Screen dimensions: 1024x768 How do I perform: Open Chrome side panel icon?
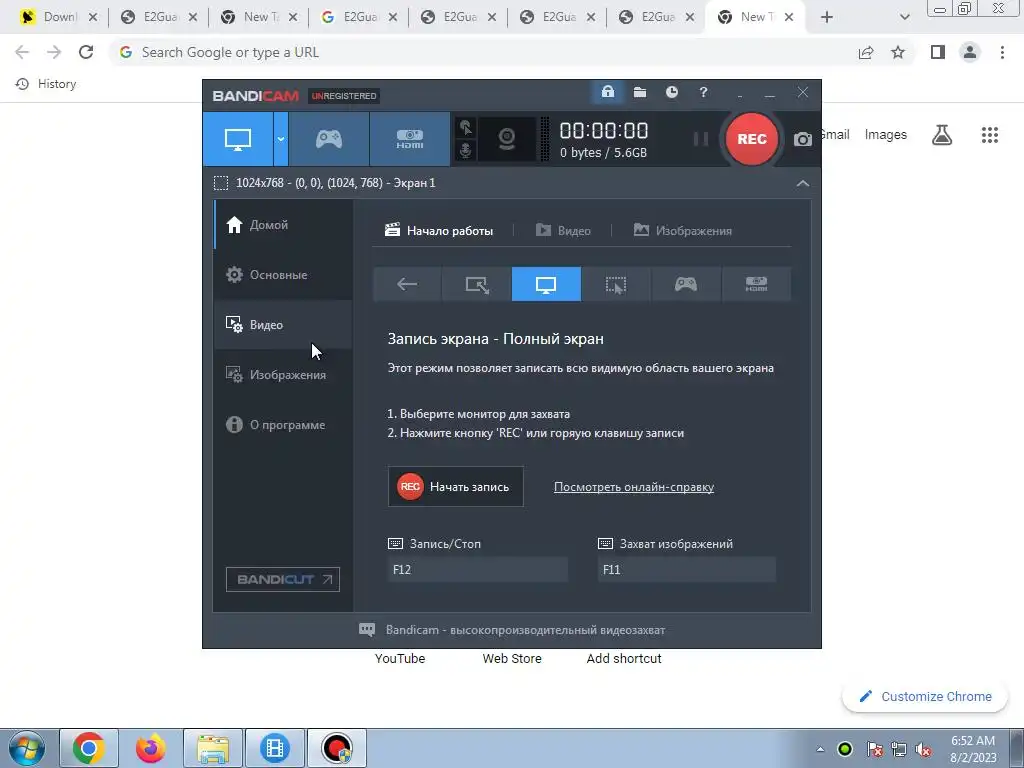tap(938, 52)
